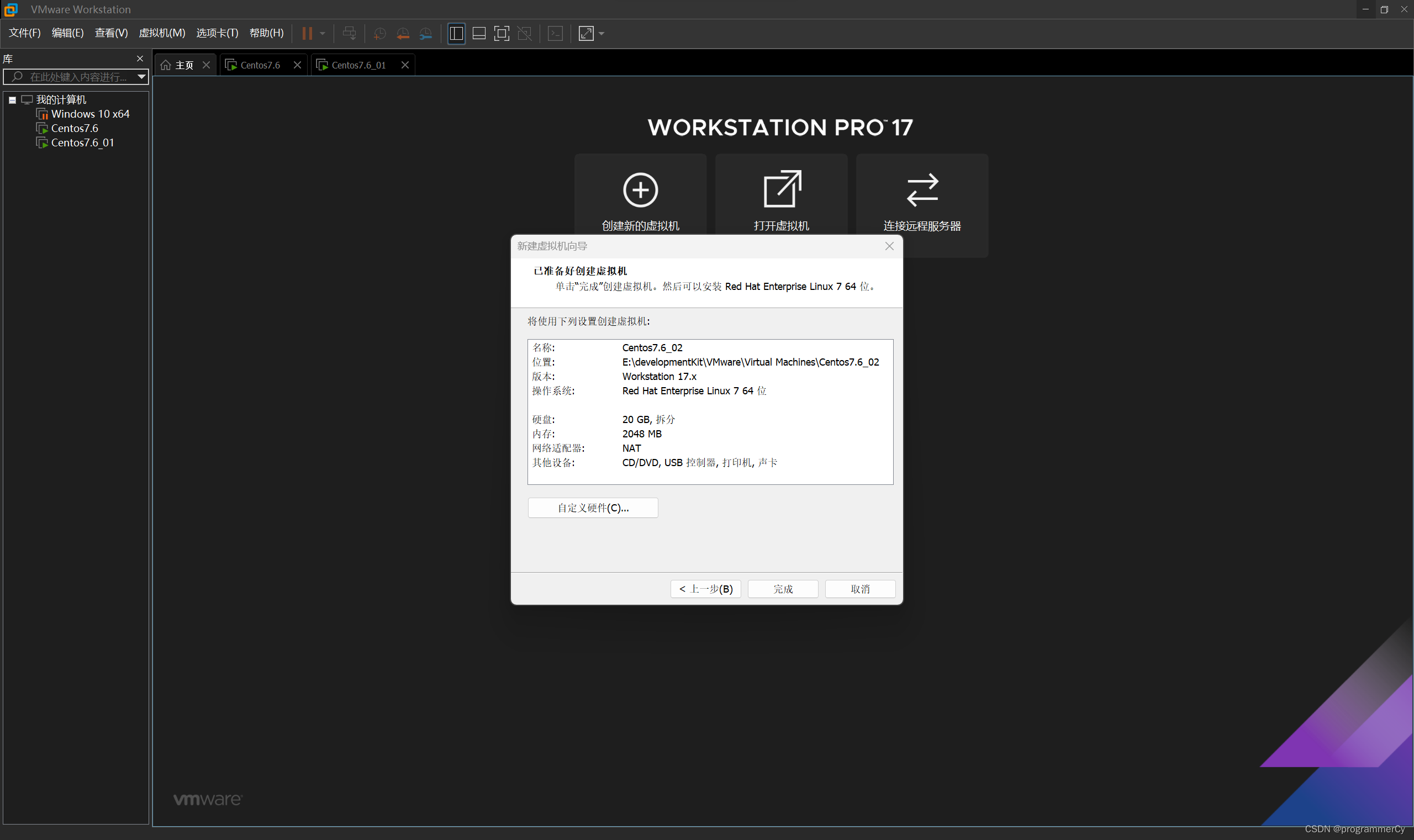Click the revert to snapshot icon
This screenshot has height=840, width=1414.
point(403,33)
